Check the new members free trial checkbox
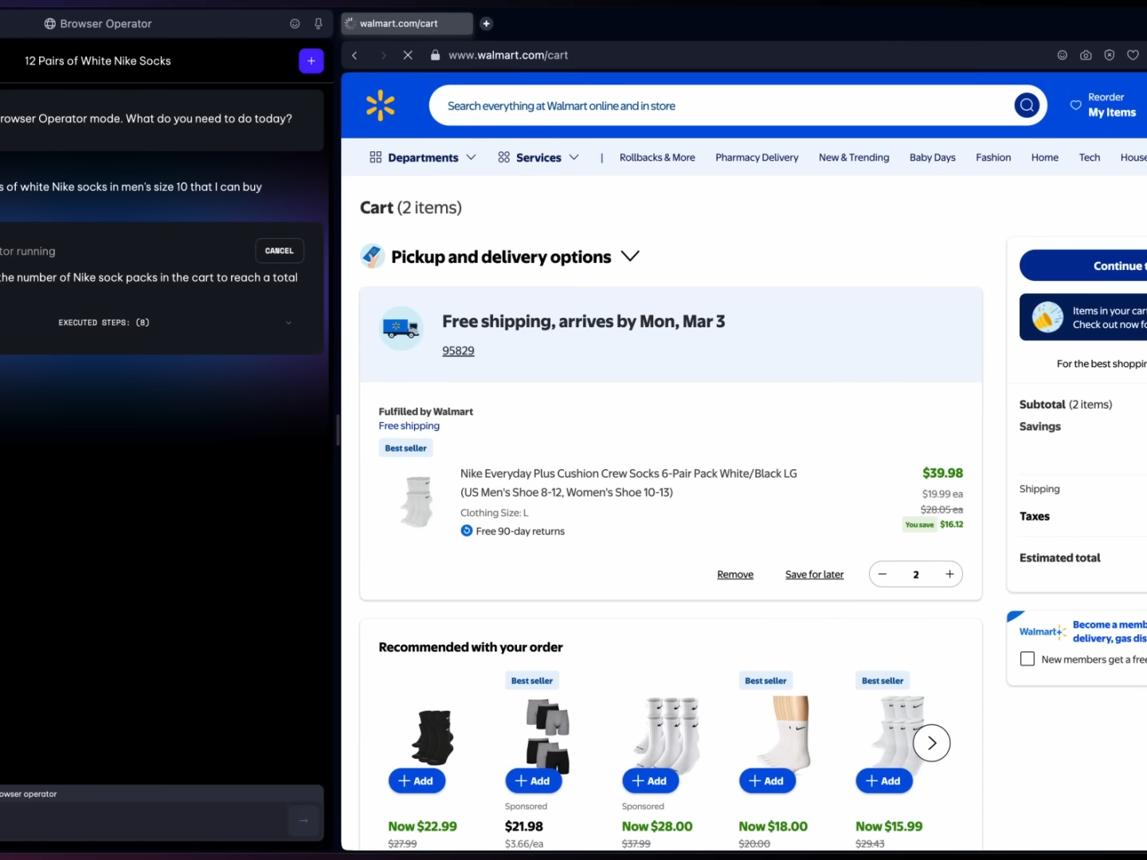Image resolution: width=1147 pixels, height=860 pixels. tap(1027, 659)
